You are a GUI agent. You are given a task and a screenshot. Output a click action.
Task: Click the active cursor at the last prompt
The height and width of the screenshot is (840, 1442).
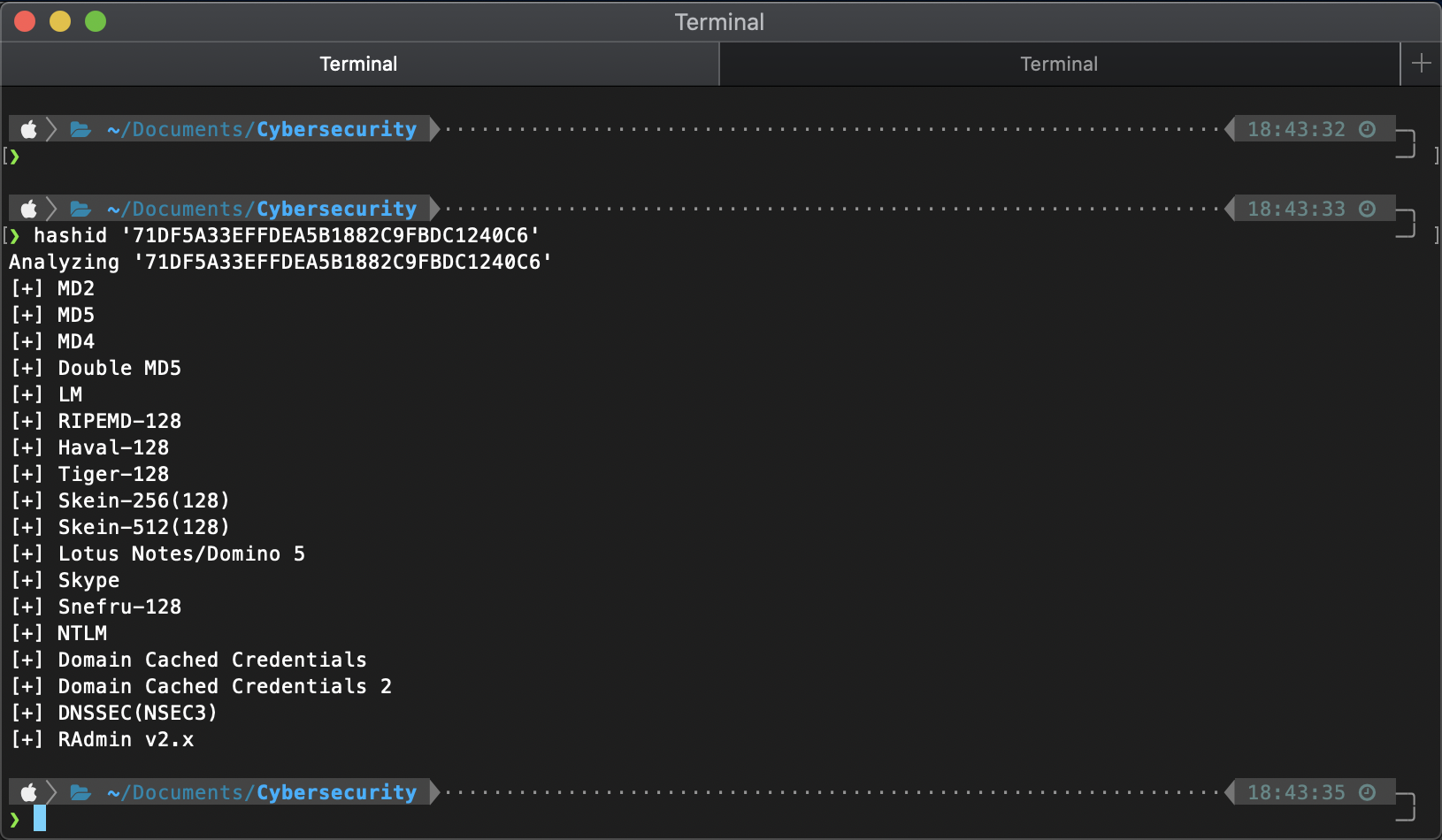(40, 819)
